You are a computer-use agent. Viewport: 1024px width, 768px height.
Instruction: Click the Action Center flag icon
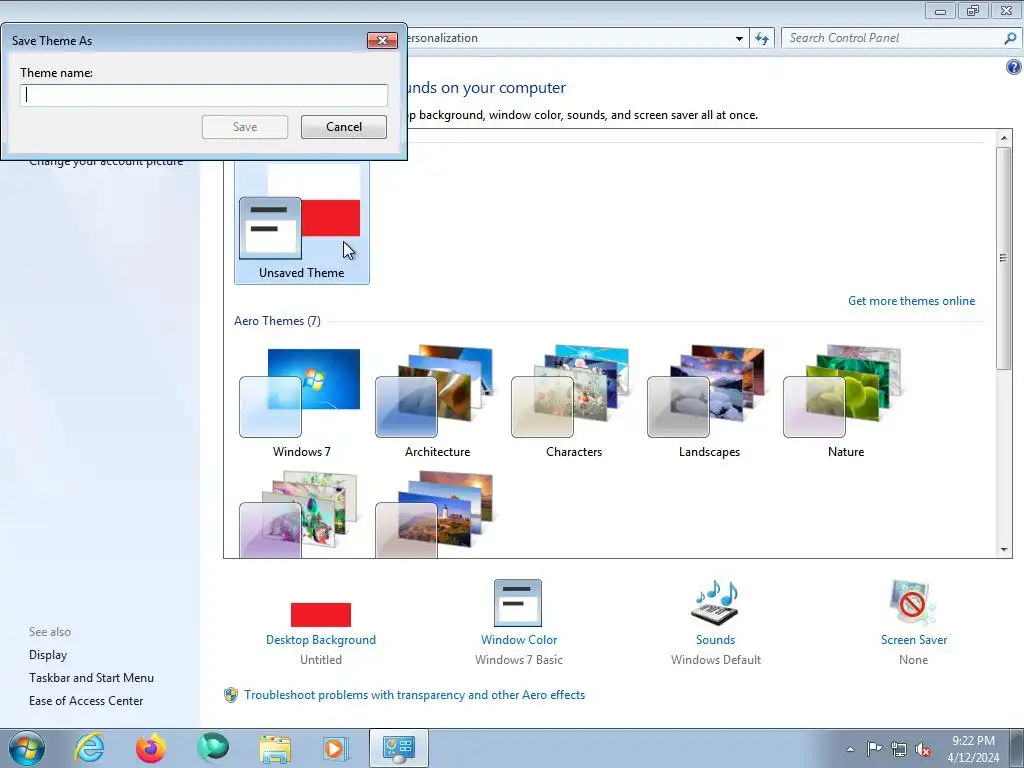pos(874,749)
